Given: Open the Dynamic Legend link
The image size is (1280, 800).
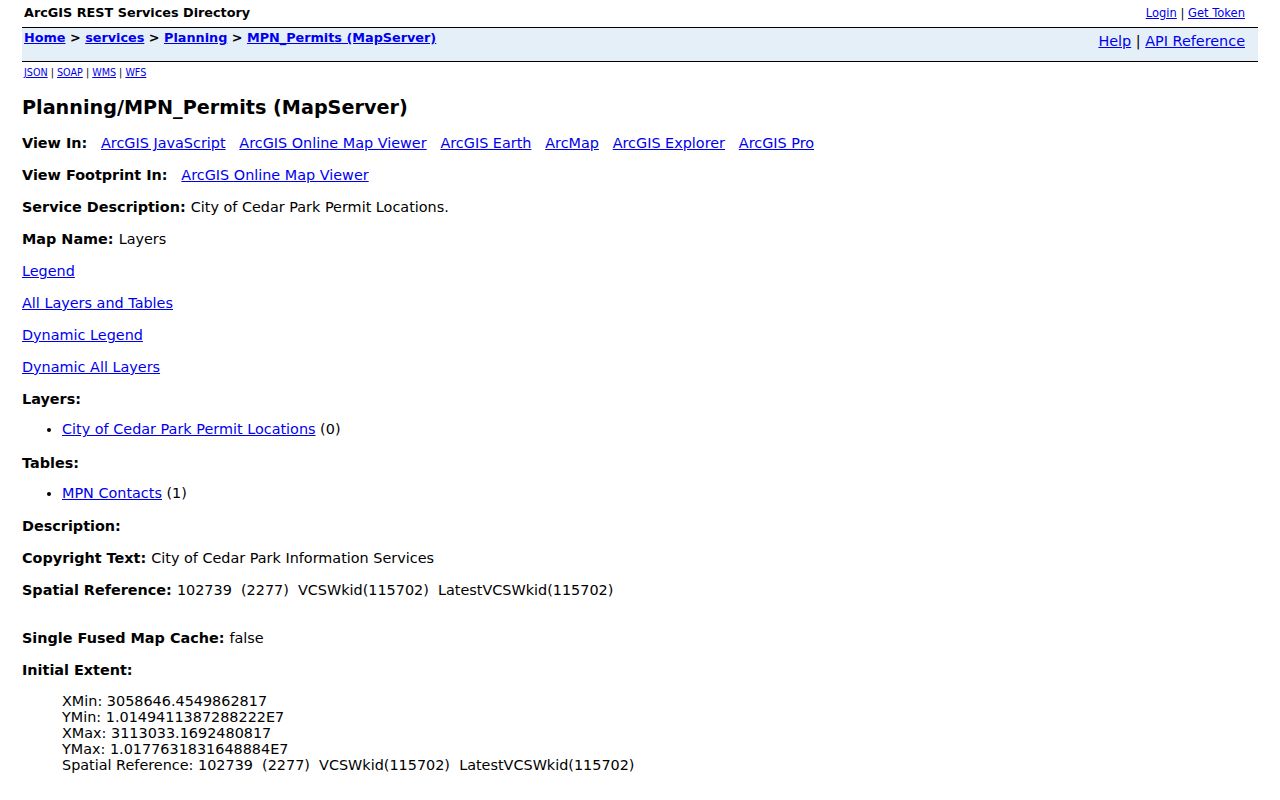Looking at the screenshot, I should click(x=82, y=335).
